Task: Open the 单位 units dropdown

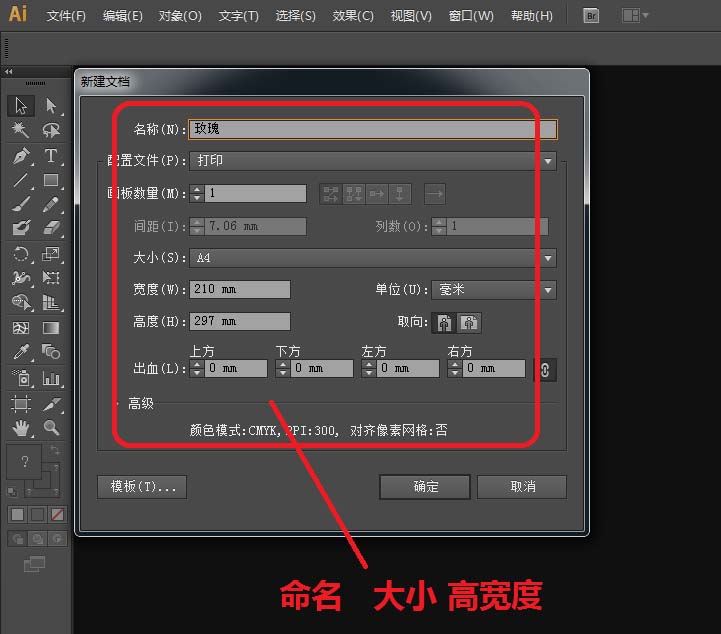Action: [x=494, y=290]
